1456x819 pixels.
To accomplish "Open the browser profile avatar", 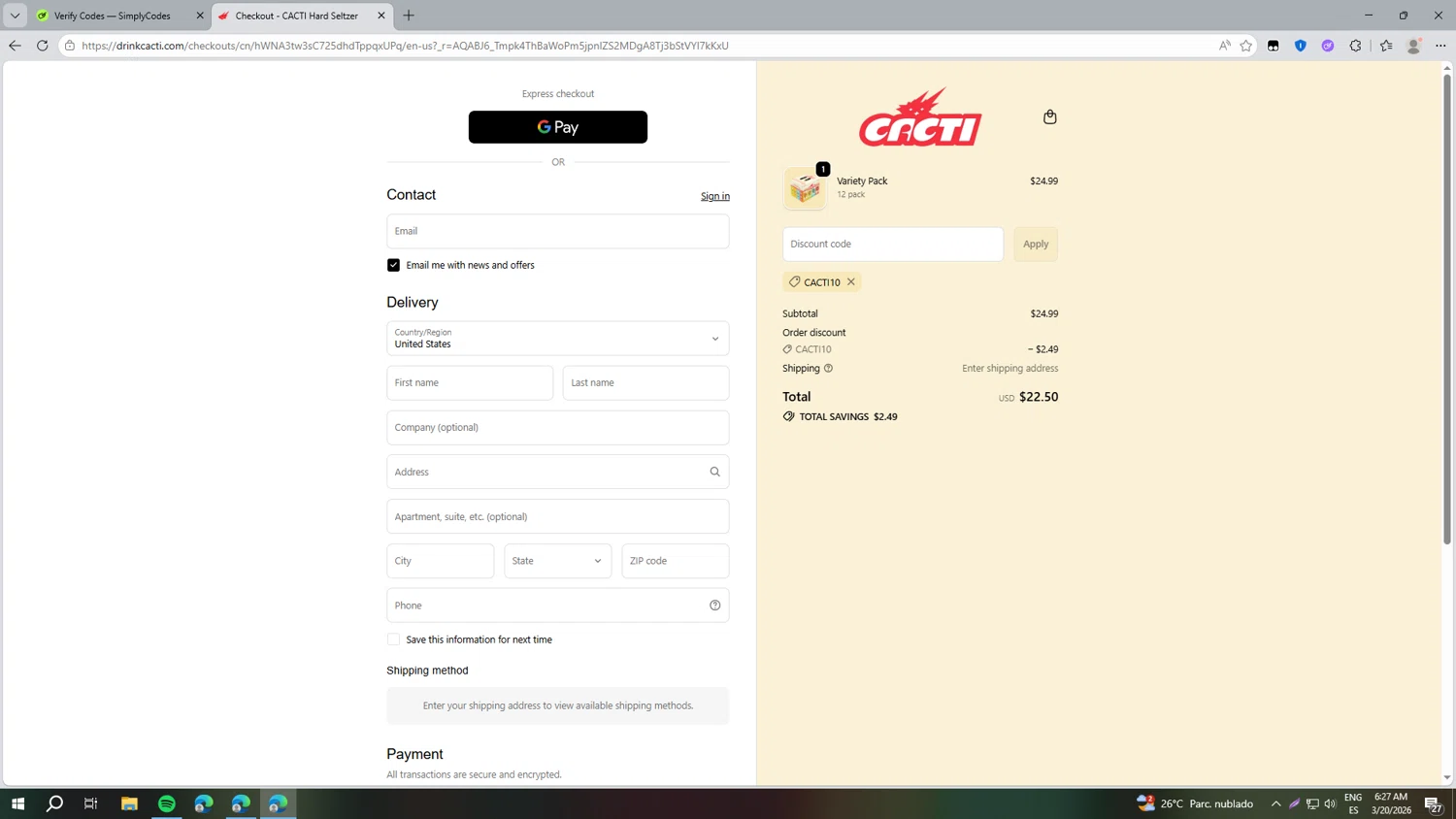I will (1414, 46).
